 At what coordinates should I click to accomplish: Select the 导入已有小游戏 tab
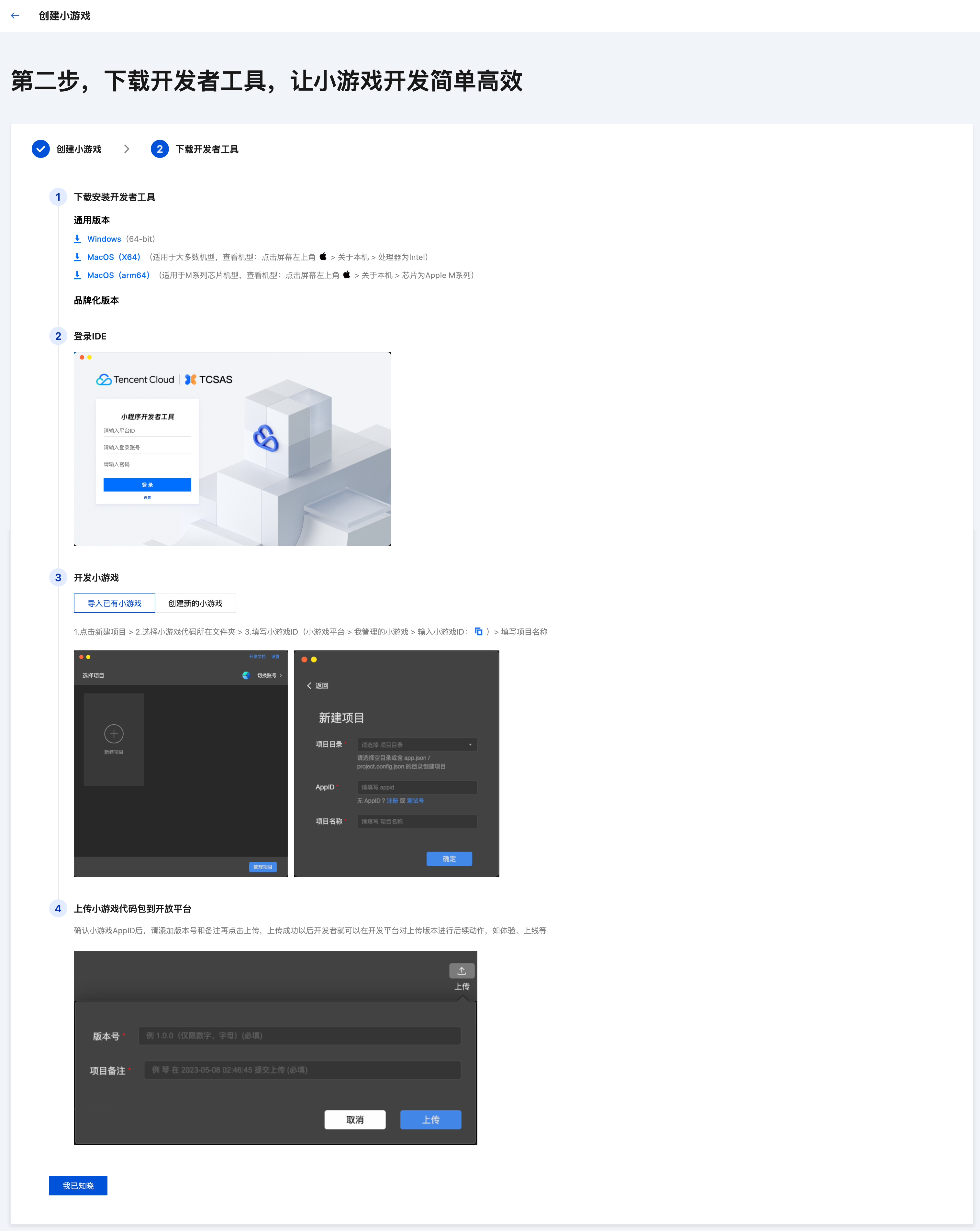click(114, 603)
